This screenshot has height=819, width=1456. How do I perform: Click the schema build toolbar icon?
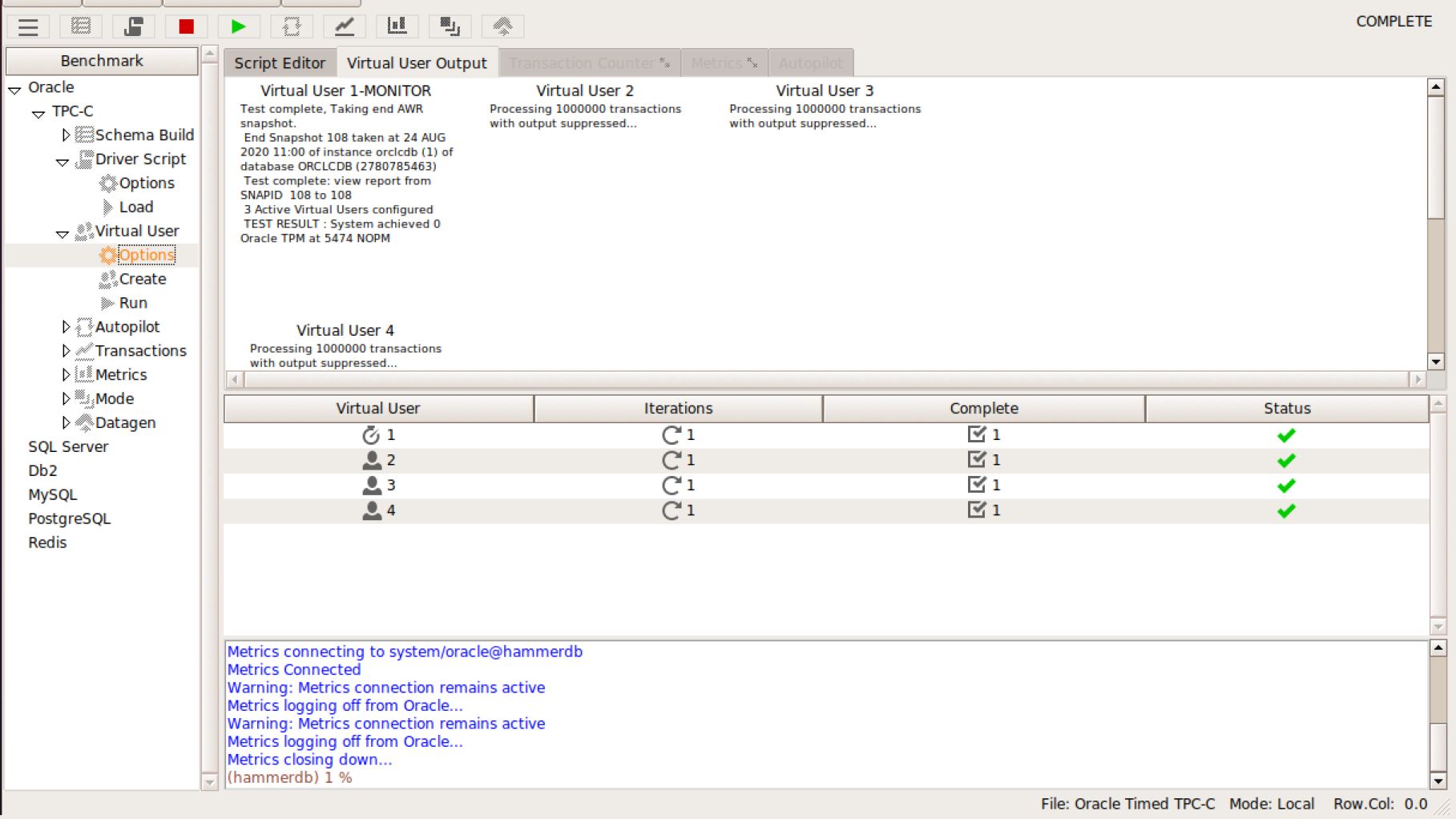point(81,26)
